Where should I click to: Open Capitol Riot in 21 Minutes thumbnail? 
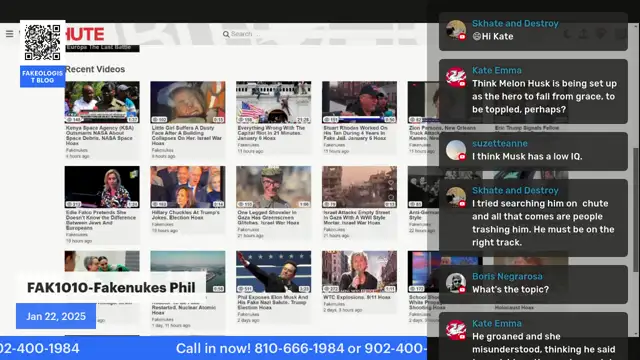click(x=273, y=102)
